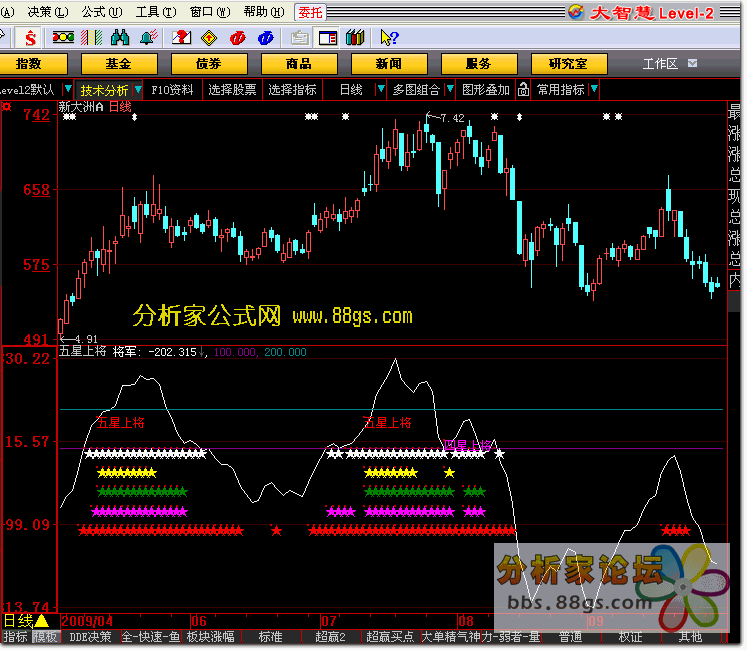
Task: Select the 其他 bottom tab
Action: pos(690,637)
